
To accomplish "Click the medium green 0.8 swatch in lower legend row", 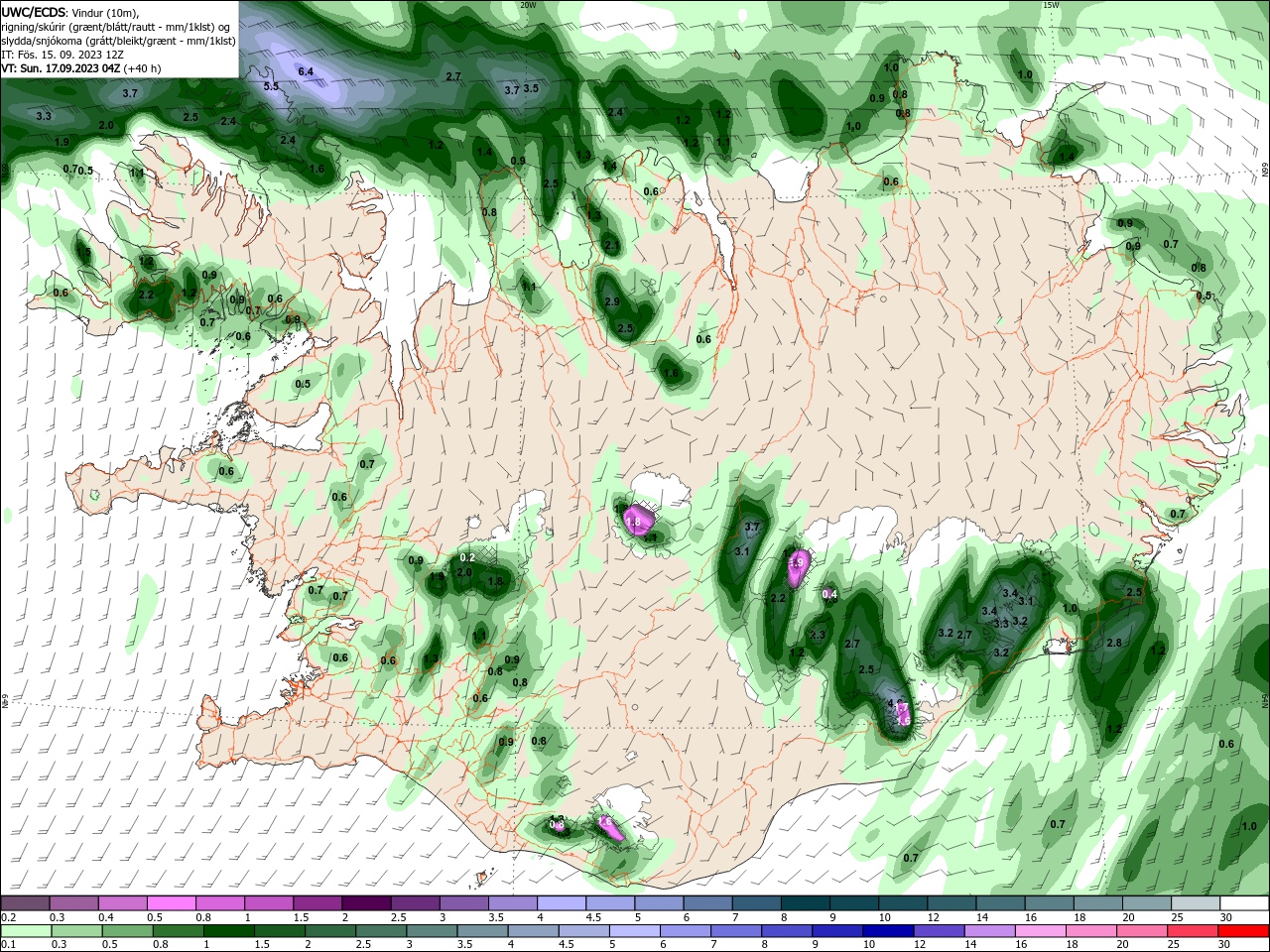I will coord(178,931).
